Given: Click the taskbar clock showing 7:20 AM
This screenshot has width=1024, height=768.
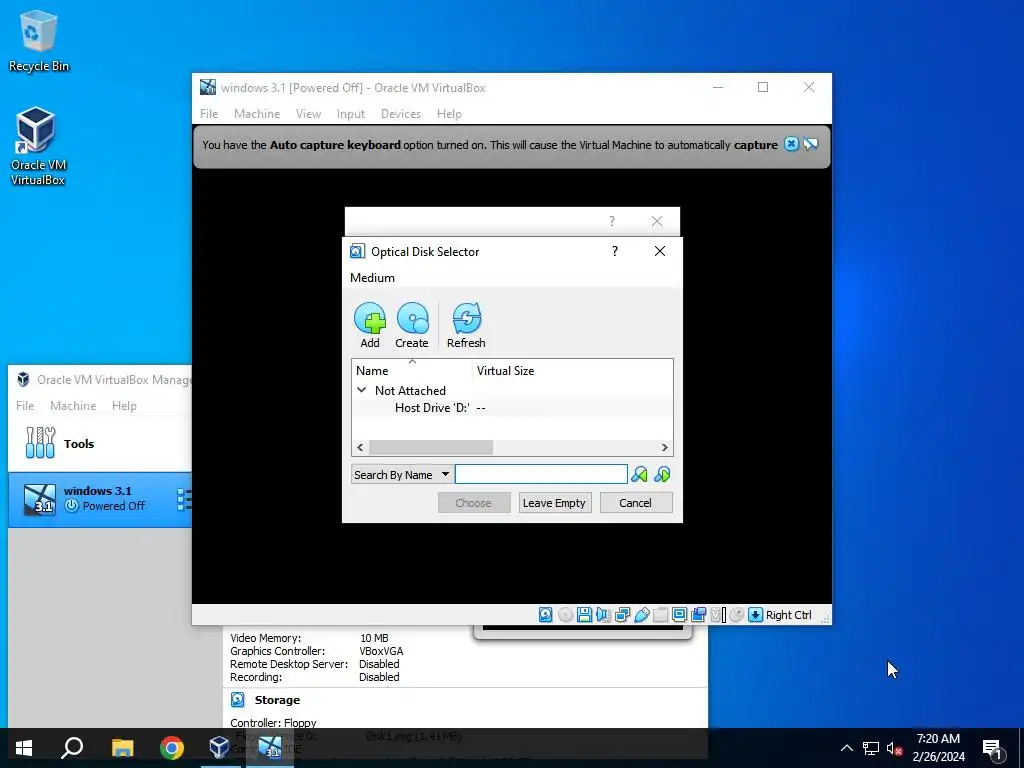Looking at the screenshot, I should (x=938, y=748).
